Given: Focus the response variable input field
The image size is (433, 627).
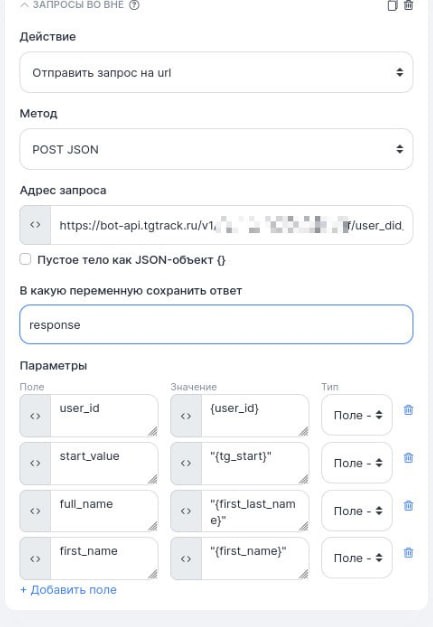Looking at the screenshot, I should coord(216,324).
